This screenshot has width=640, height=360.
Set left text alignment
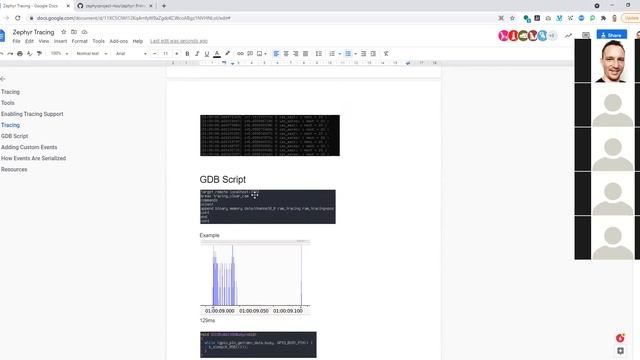pyautogui.click(x=276, y=53)
